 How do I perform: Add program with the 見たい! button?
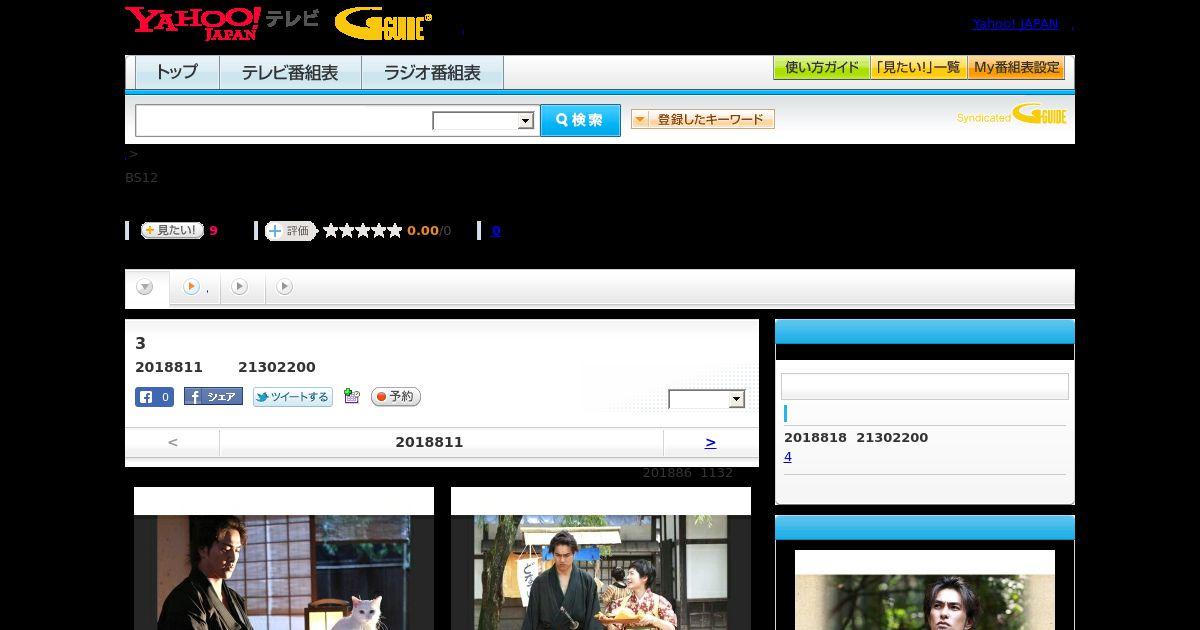[172, 230]
